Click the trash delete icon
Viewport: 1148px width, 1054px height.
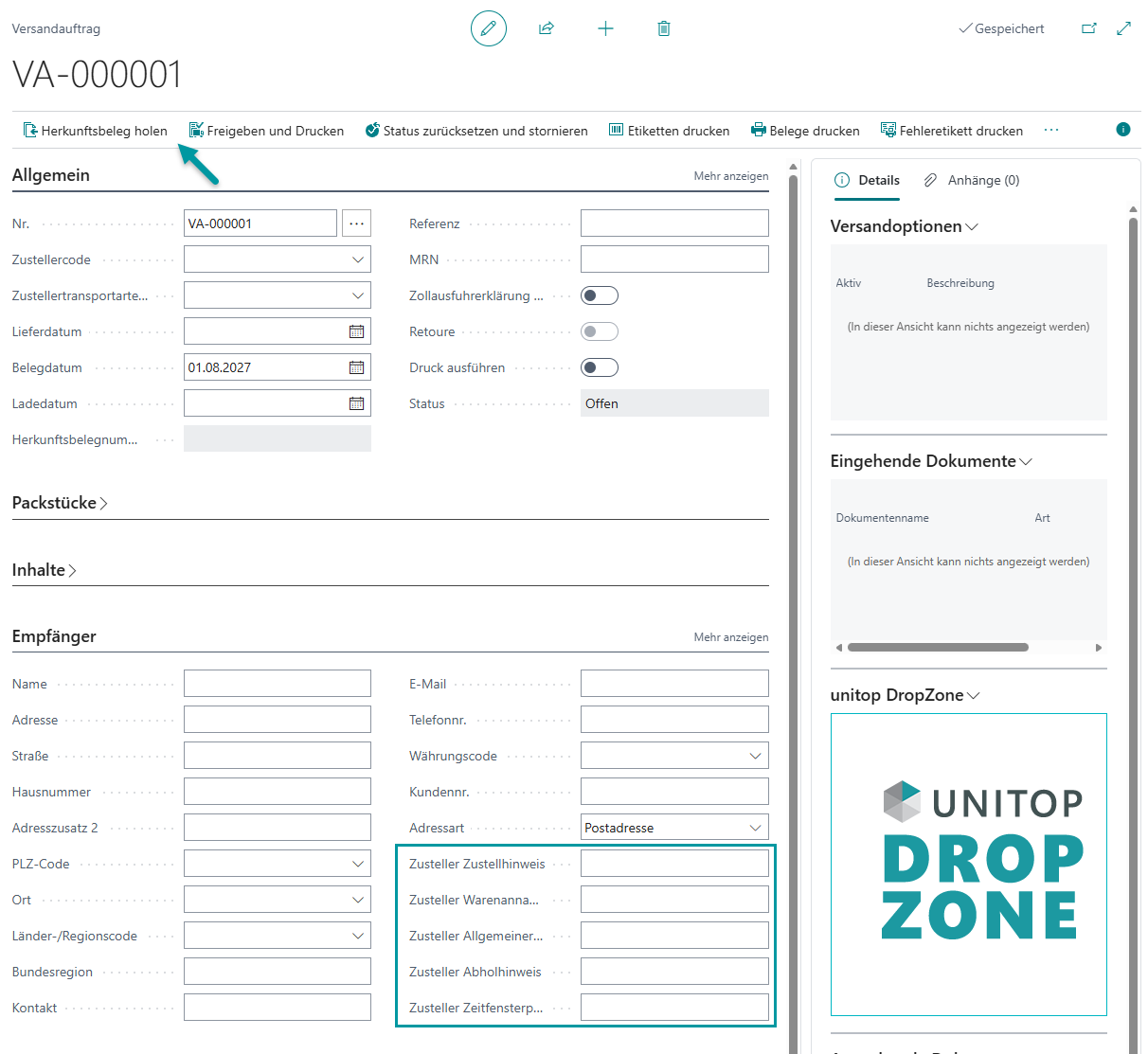coord(664,28)
